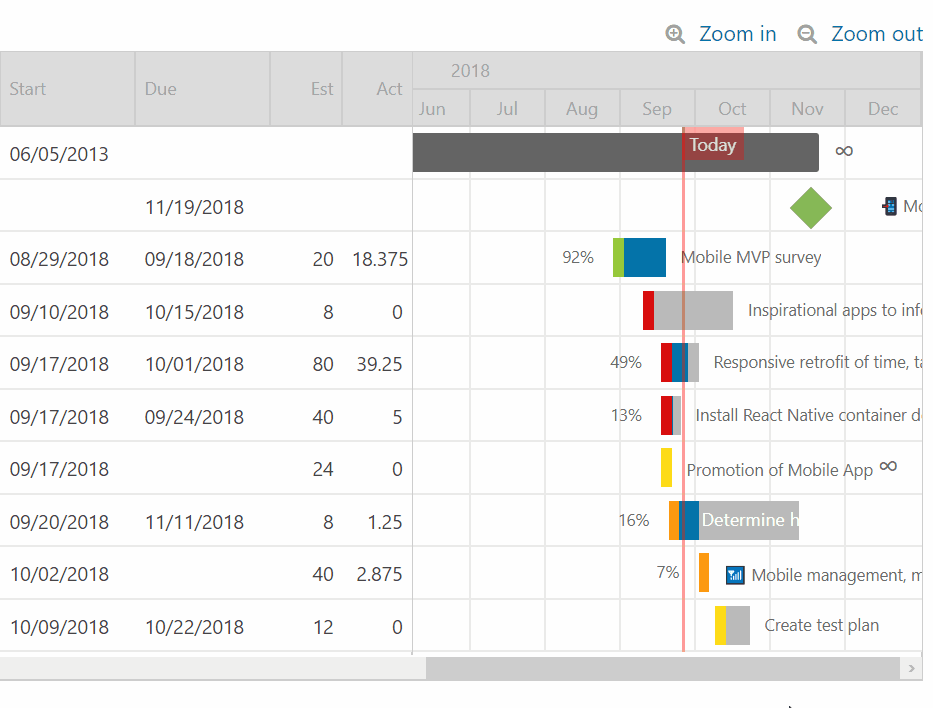Screen dimensions: 933x708
Task: Click the 2018 year header
Action: click(470, 70)
